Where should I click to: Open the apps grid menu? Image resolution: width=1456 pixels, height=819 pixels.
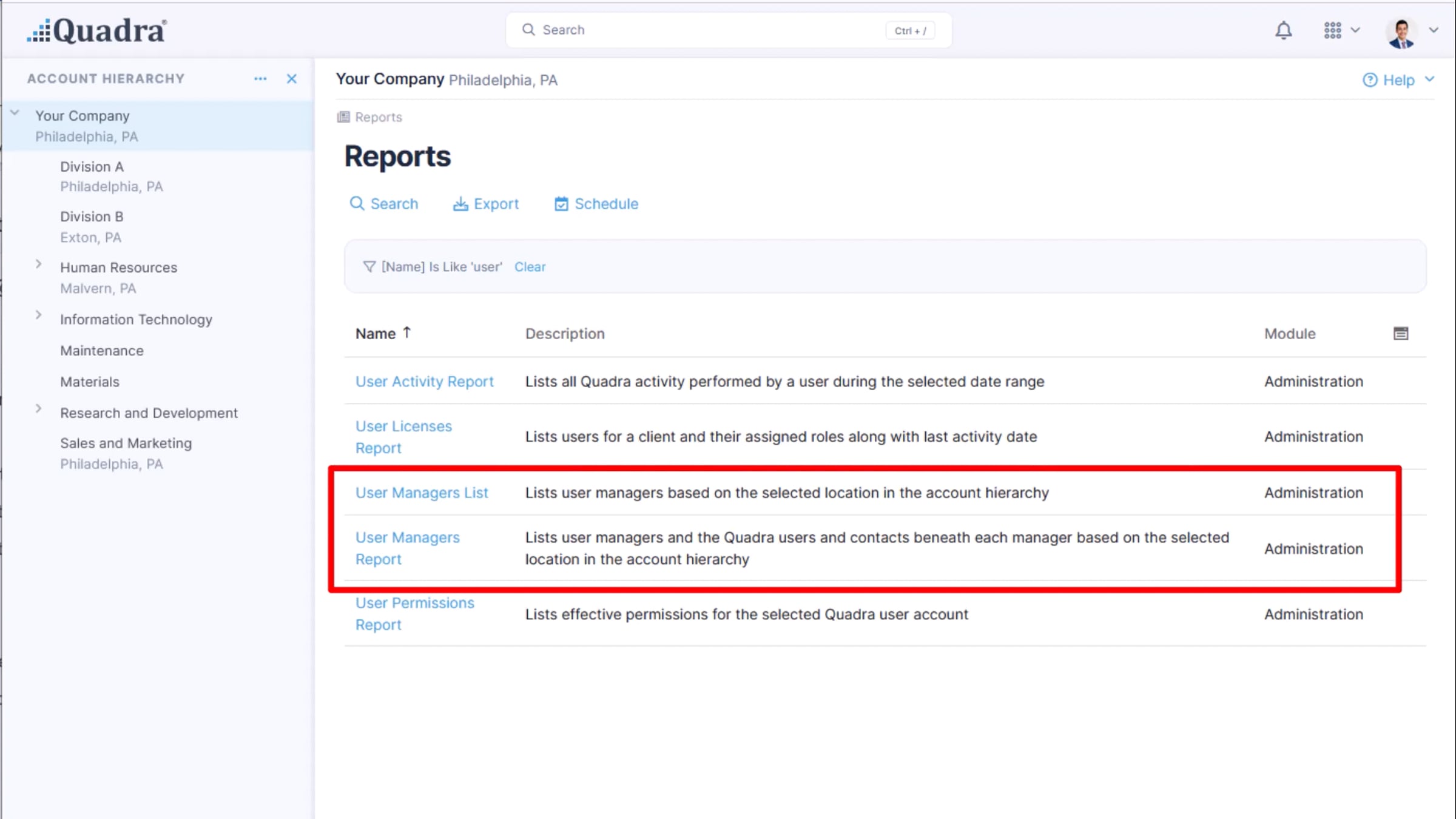(1332, 30)
